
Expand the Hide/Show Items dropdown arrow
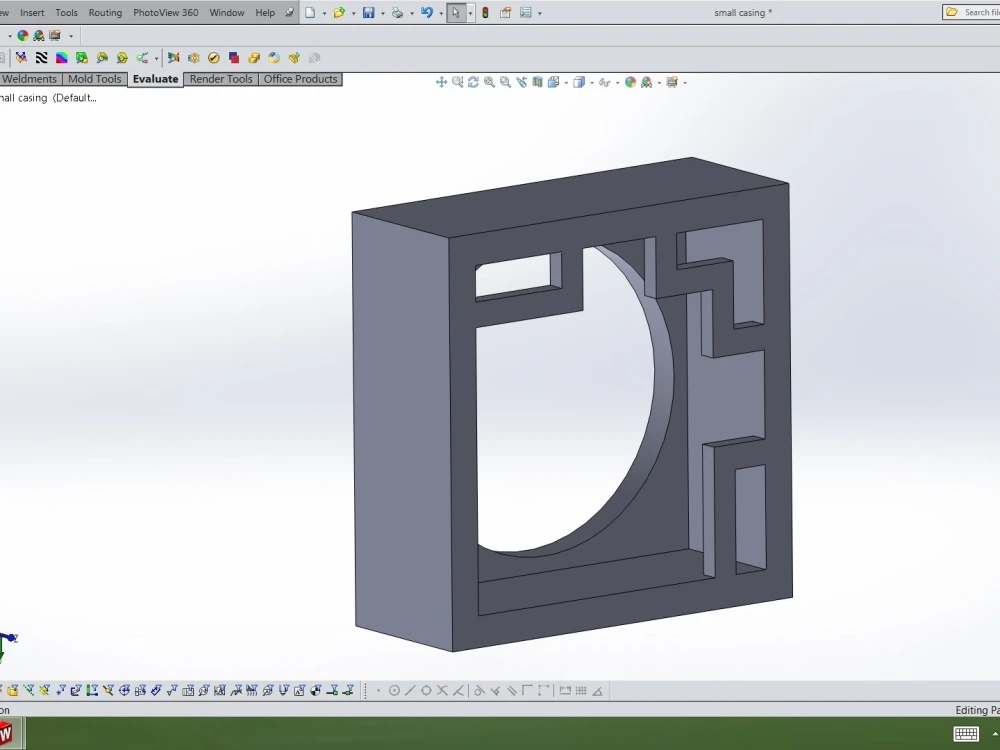tap(617, 83)
